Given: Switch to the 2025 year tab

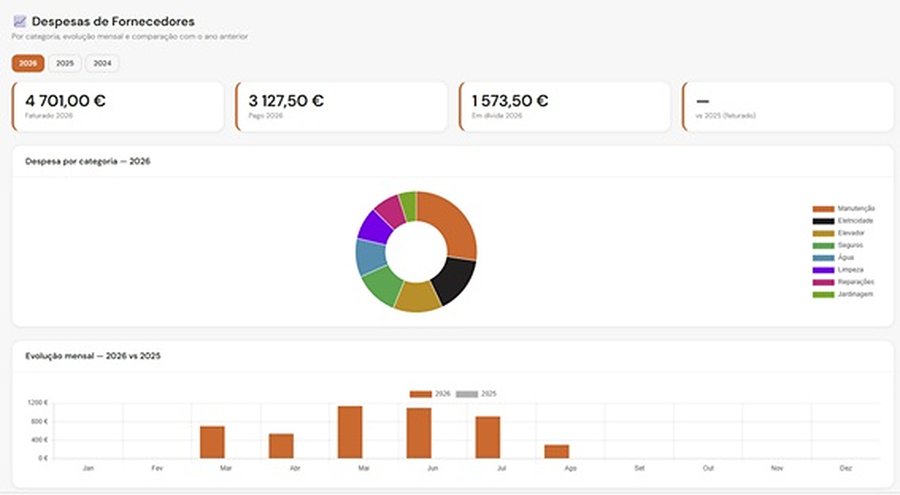Looking at the screenshot, I should [65, 63].
